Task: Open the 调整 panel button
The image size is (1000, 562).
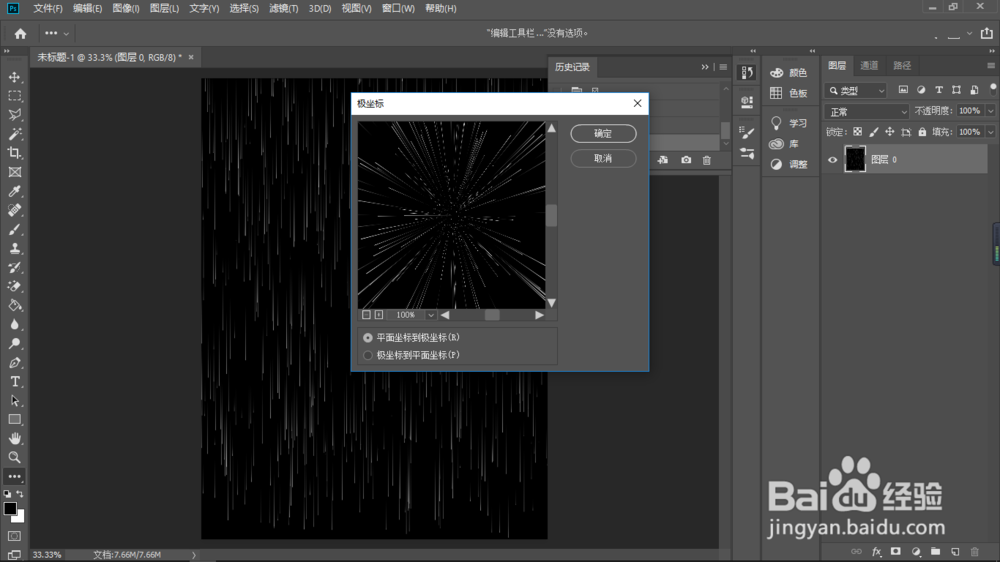Action: (789, 164)
